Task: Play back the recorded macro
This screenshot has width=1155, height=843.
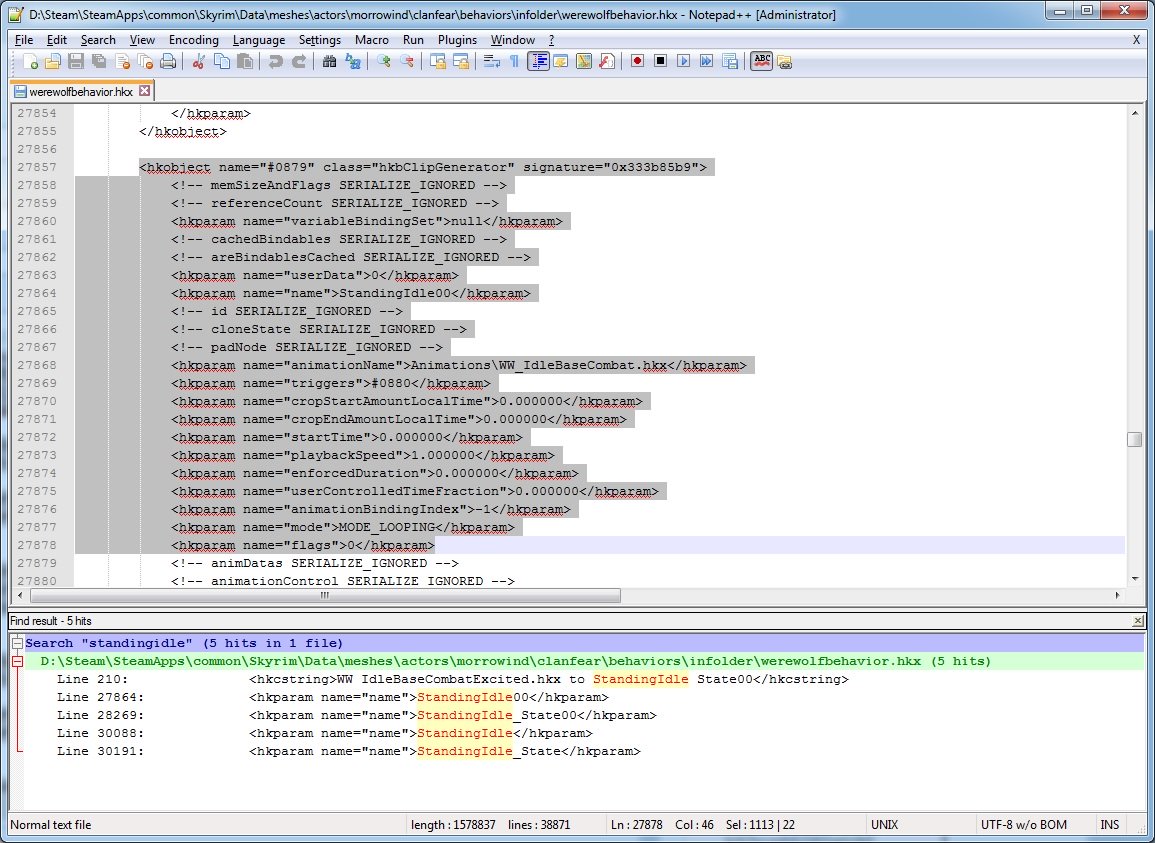Action: (684, 62)
